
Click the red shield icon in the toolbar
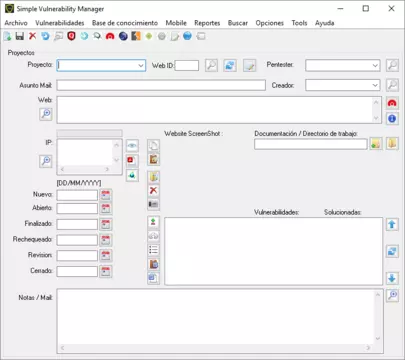[x=71, y=36]
